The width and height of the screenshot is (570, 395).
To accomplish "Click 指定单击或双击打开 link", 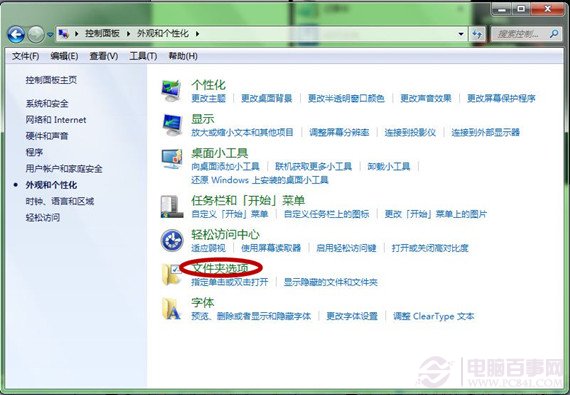I will (230, 282).
